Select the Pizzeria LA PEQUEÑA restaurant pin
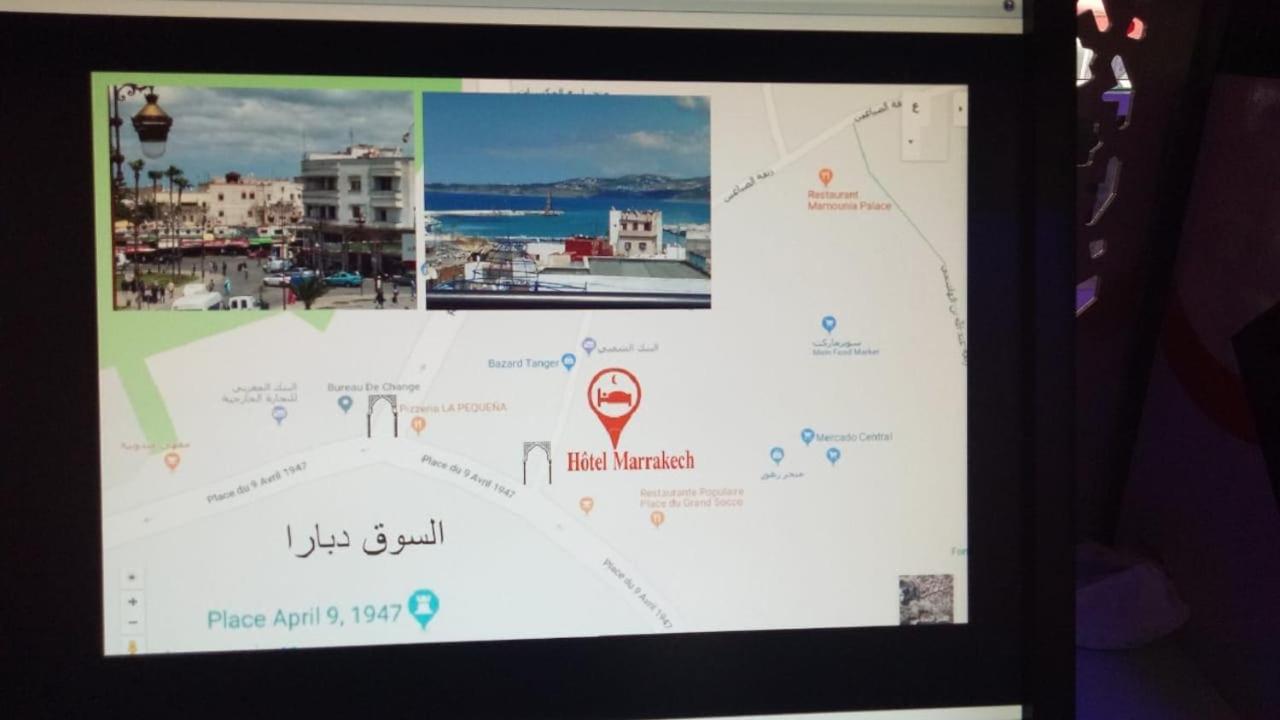This screenshot has width=1280, height=720. point(418,424)
